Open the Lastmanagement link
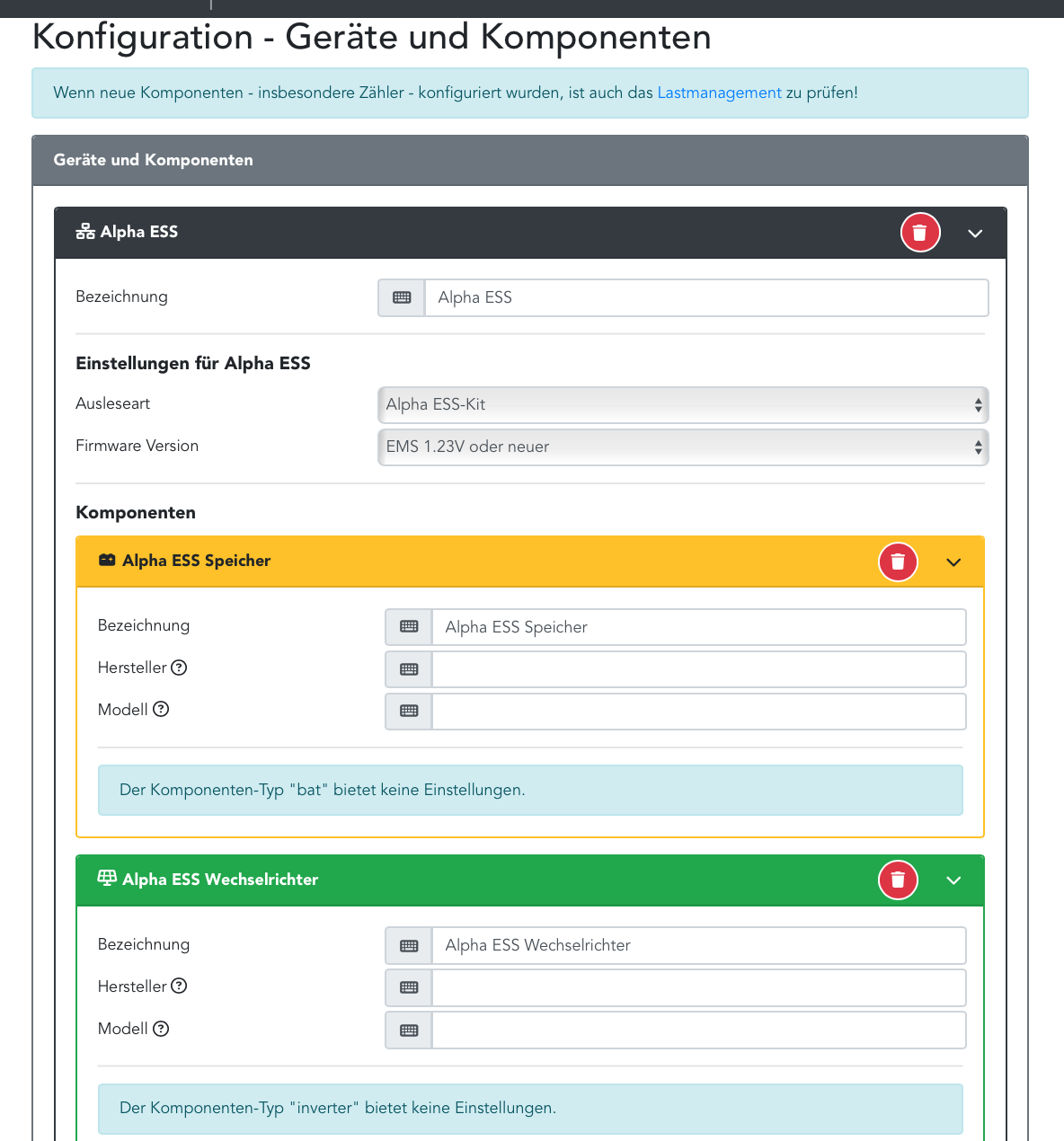 tap(719, 93)
